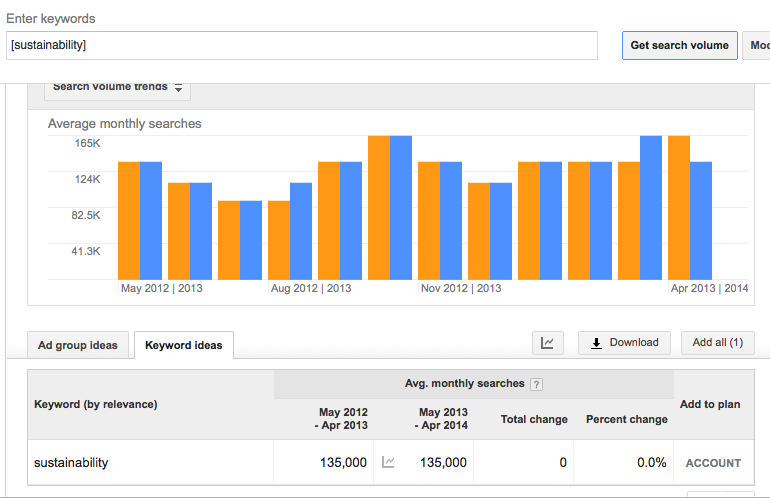The image size is (770, 498).
Task: Click the trend graph icon in sustainability row
Action: (388, 462)
